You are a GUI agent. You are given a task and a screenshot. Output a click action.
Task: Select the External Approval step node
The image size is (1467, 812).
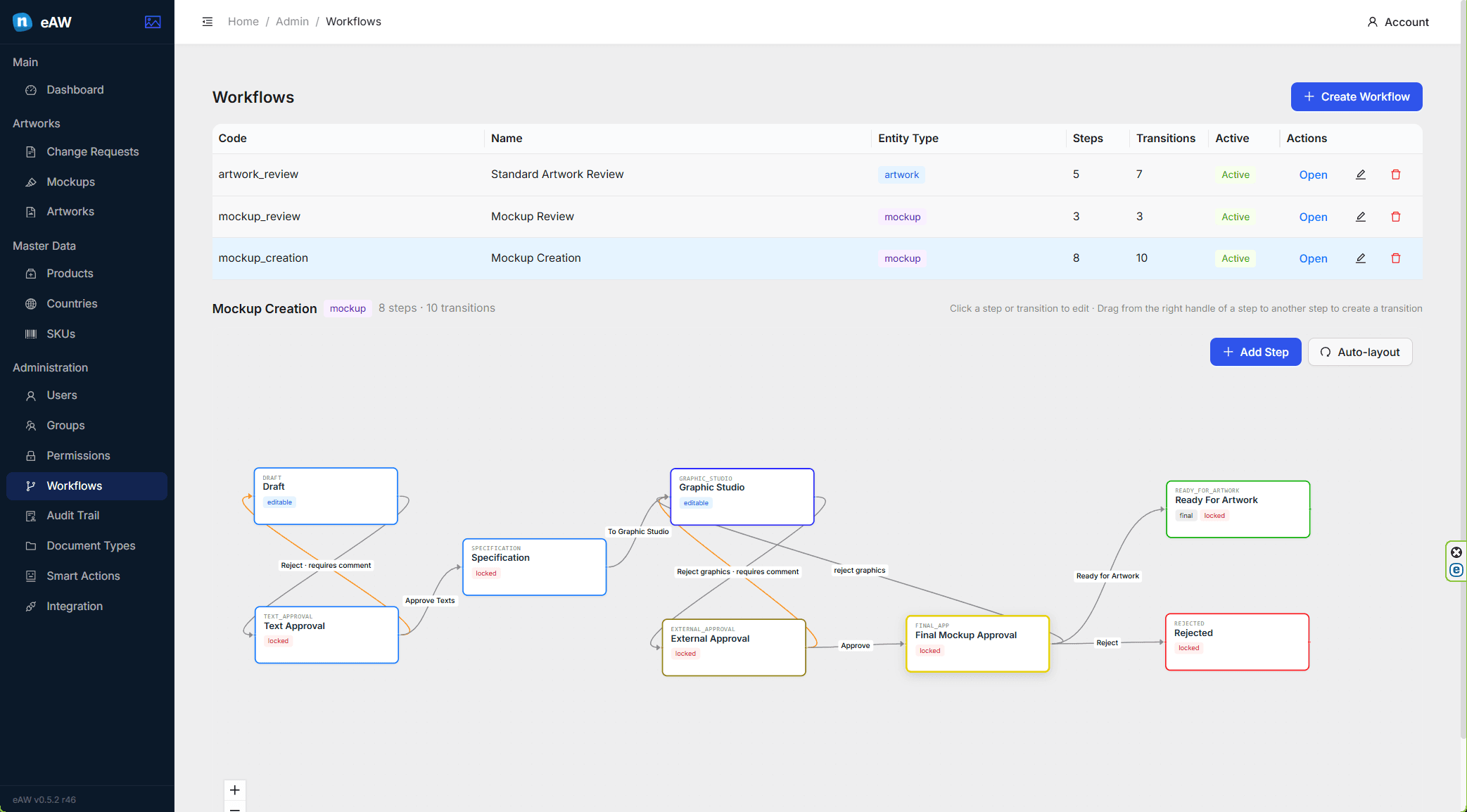(734, 647)
